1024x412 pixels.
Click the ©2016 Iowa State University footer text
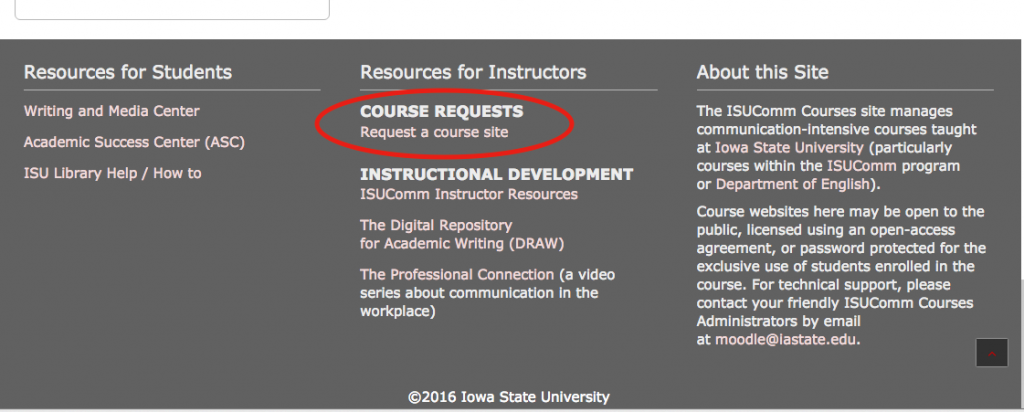coord(509,397)
